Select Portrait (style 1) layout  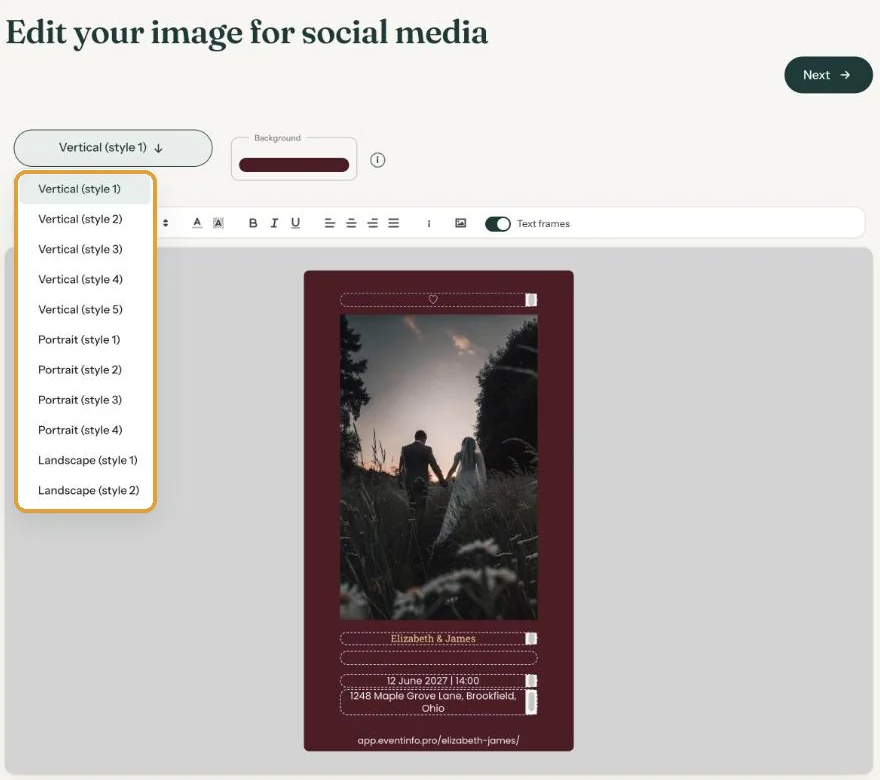point(85,340)
